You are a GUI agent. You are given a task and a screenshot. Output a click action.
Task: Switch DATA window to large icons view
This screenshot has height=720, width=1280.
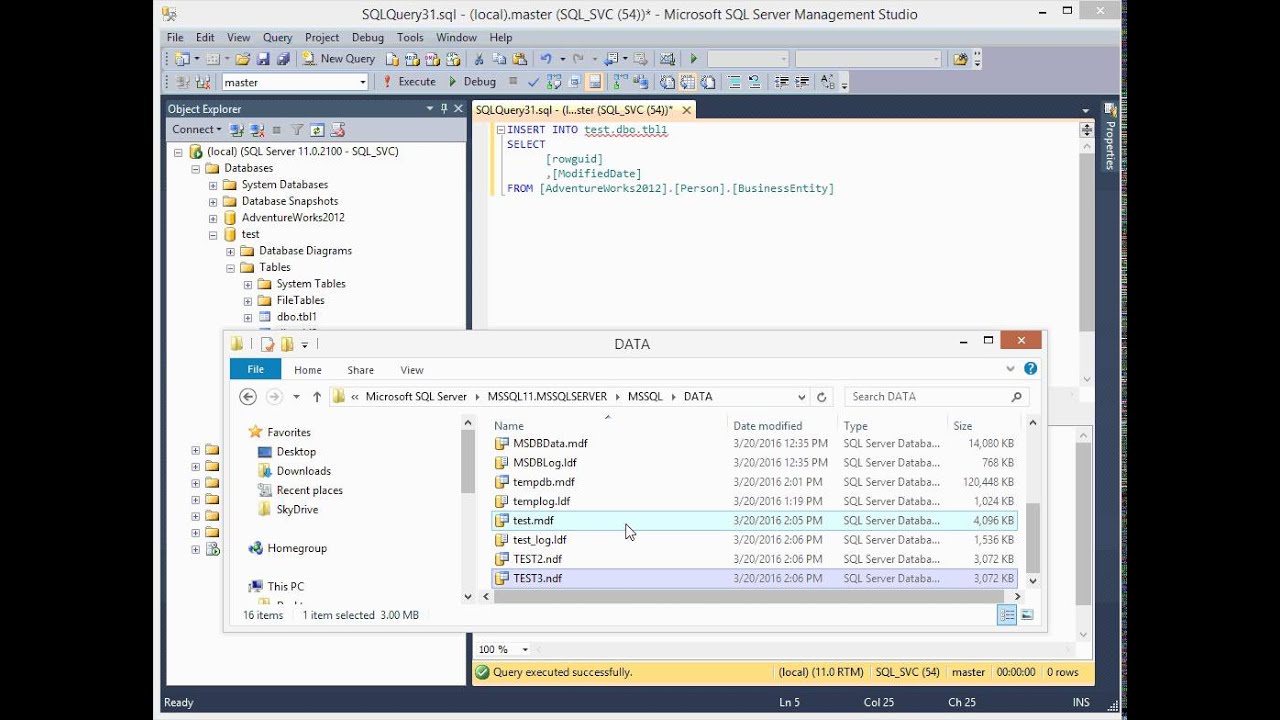pos(1026,615)
